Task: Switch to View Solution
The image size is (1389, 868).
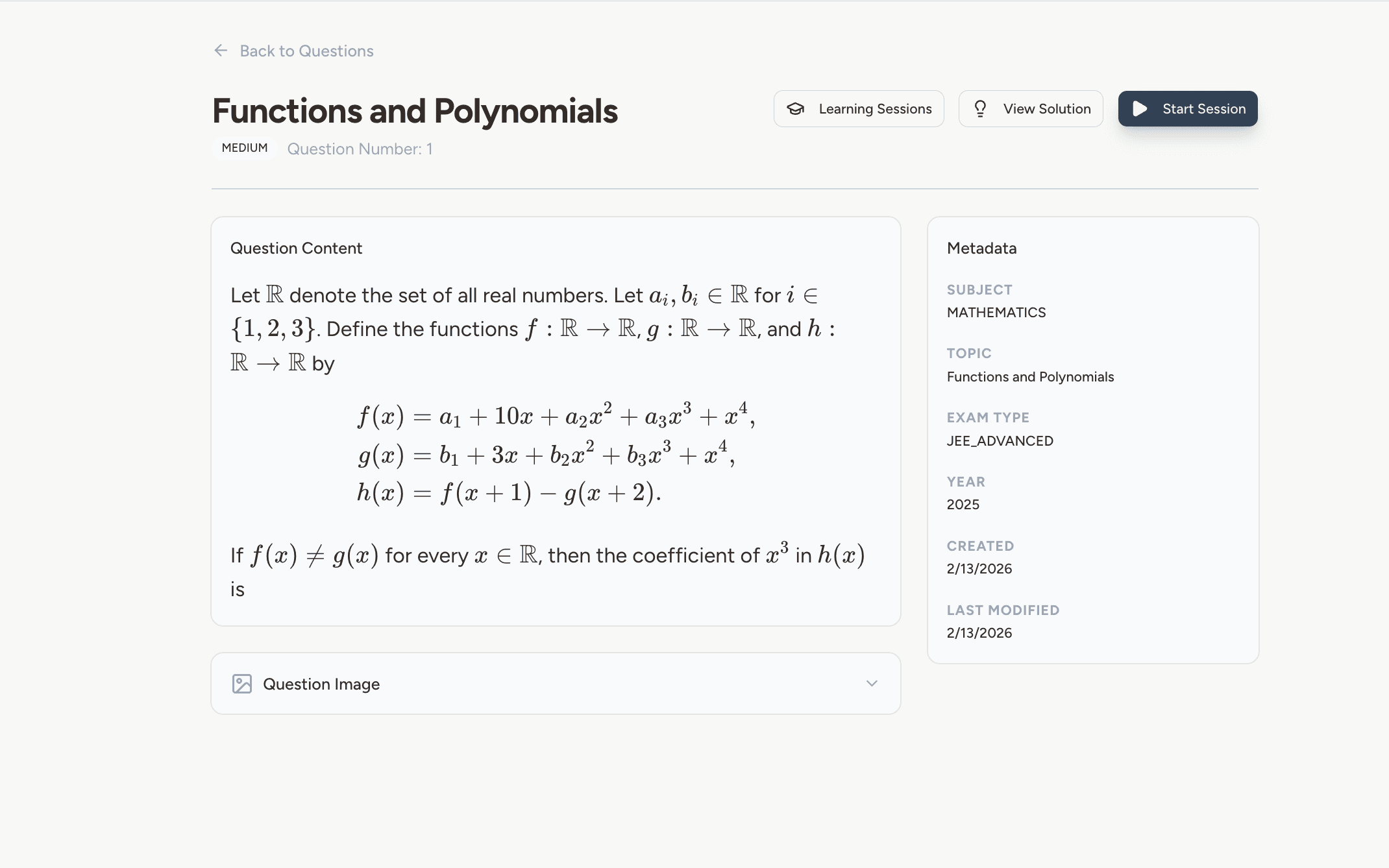Action: [x=1047, y=108]
